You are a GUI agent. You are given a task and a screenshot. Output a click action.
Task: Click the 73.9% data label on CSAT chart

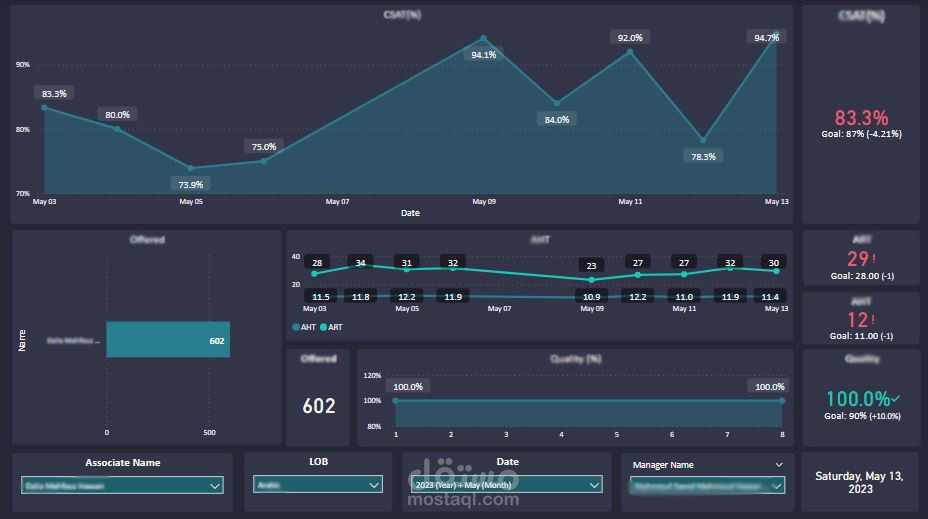tap(191, 185)
